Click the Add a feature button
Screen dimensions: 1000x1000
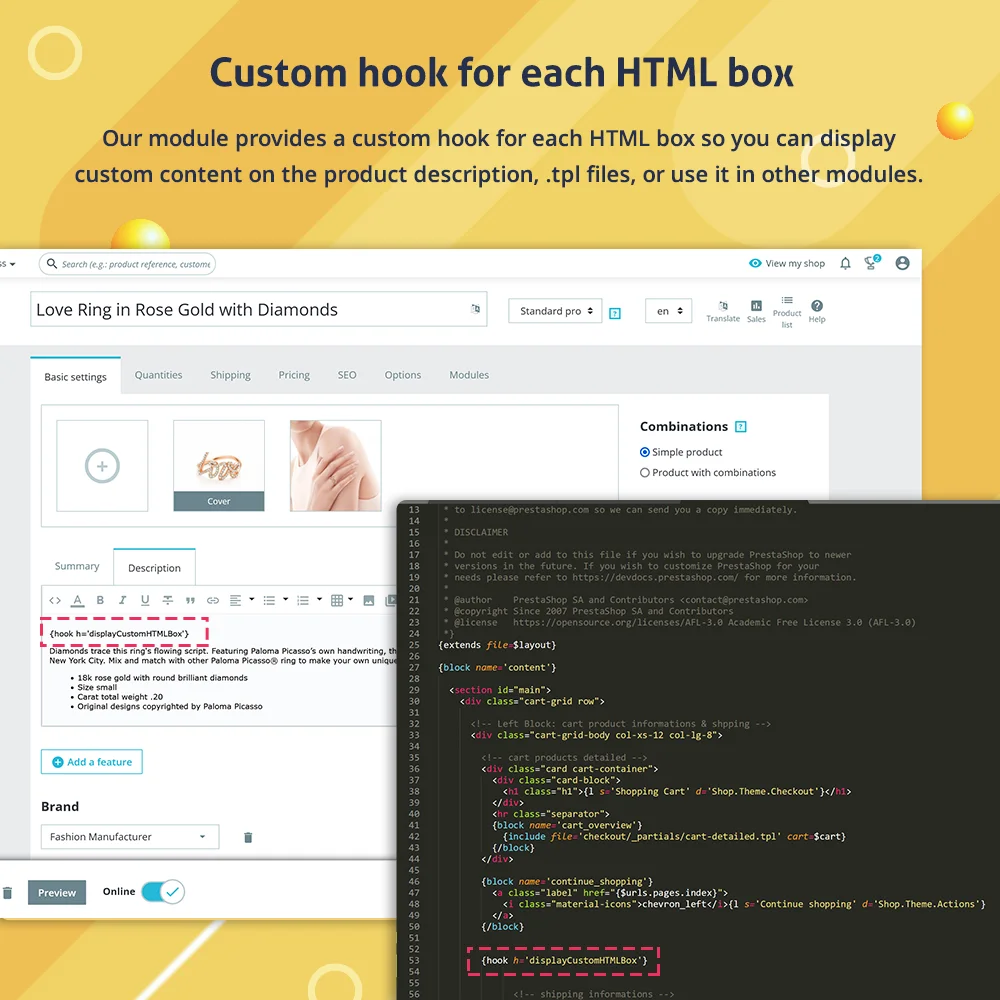tap(91, 762)
